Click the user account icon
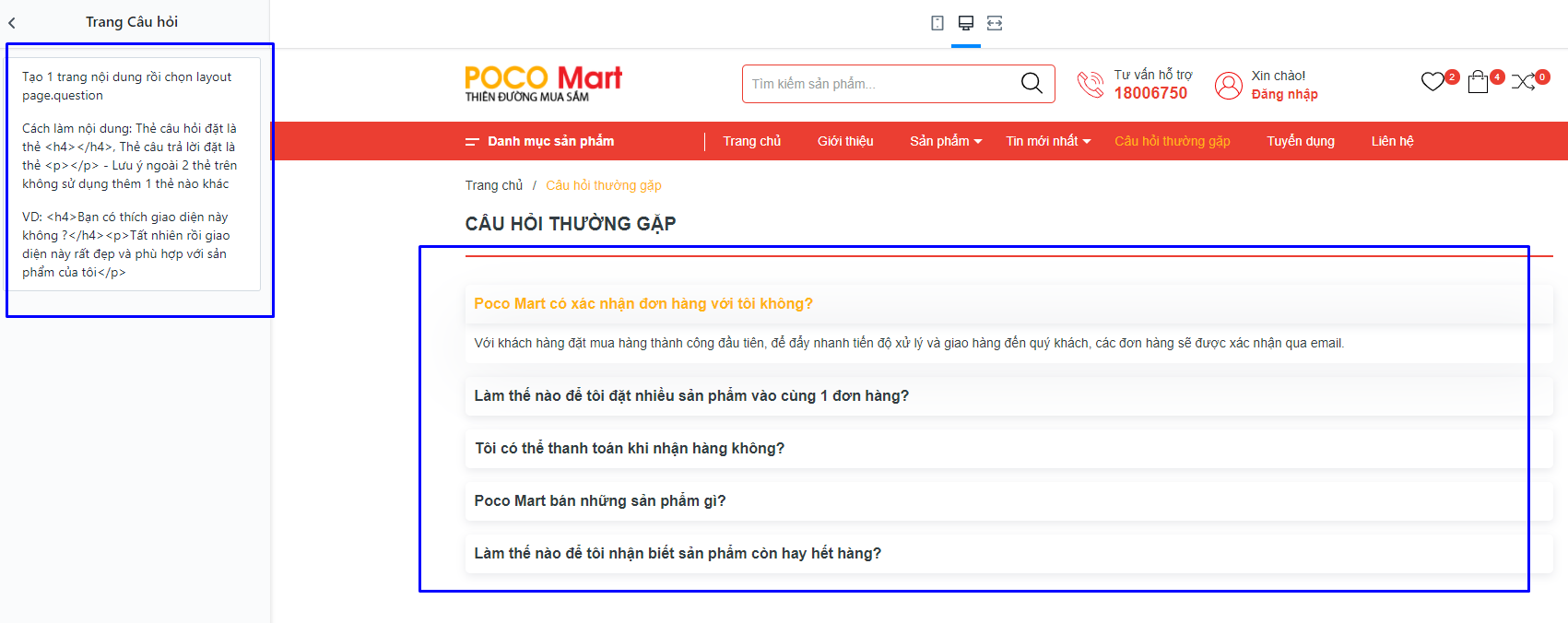Viewport: 1568px width, 623px height. 1229,86
